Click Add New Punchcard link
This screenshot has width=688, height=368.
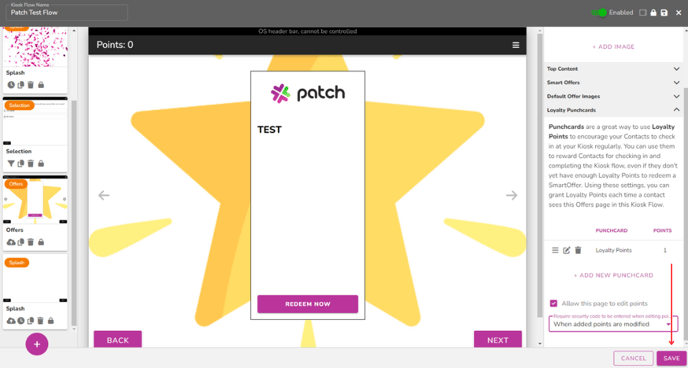(613, 275)
